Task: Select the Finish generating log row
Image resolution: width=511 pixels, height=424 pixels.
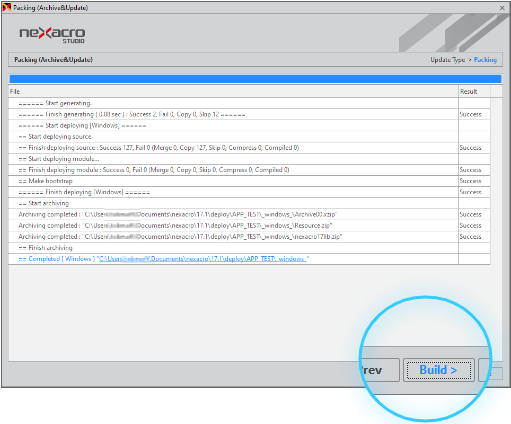Action: [x=249, y=114]
